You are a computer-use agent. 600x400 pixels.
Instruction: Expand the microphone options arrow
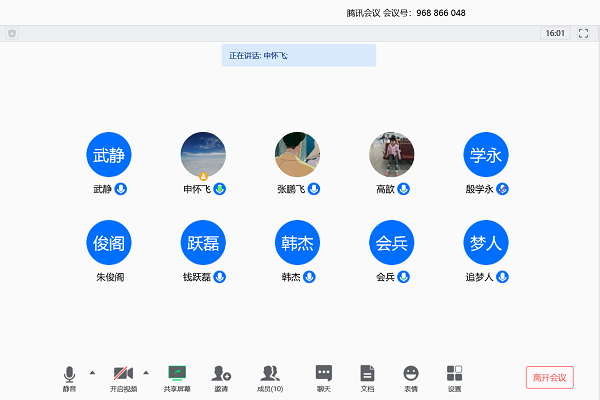[93, 372]
